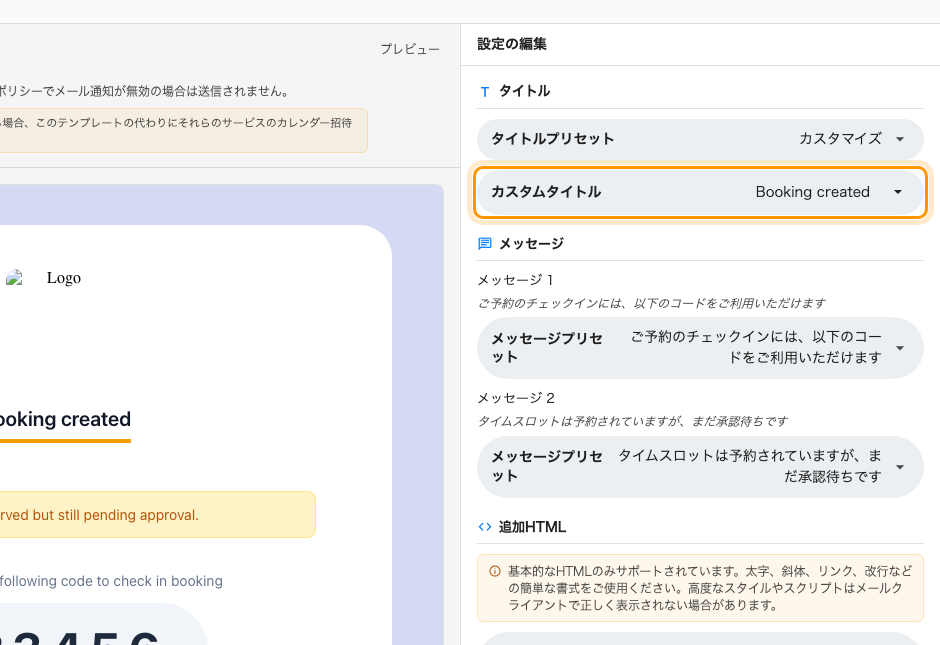Open the タイトルプリセット dropdown
This screenshot has height=645, width=940.
tap(700, 139)
